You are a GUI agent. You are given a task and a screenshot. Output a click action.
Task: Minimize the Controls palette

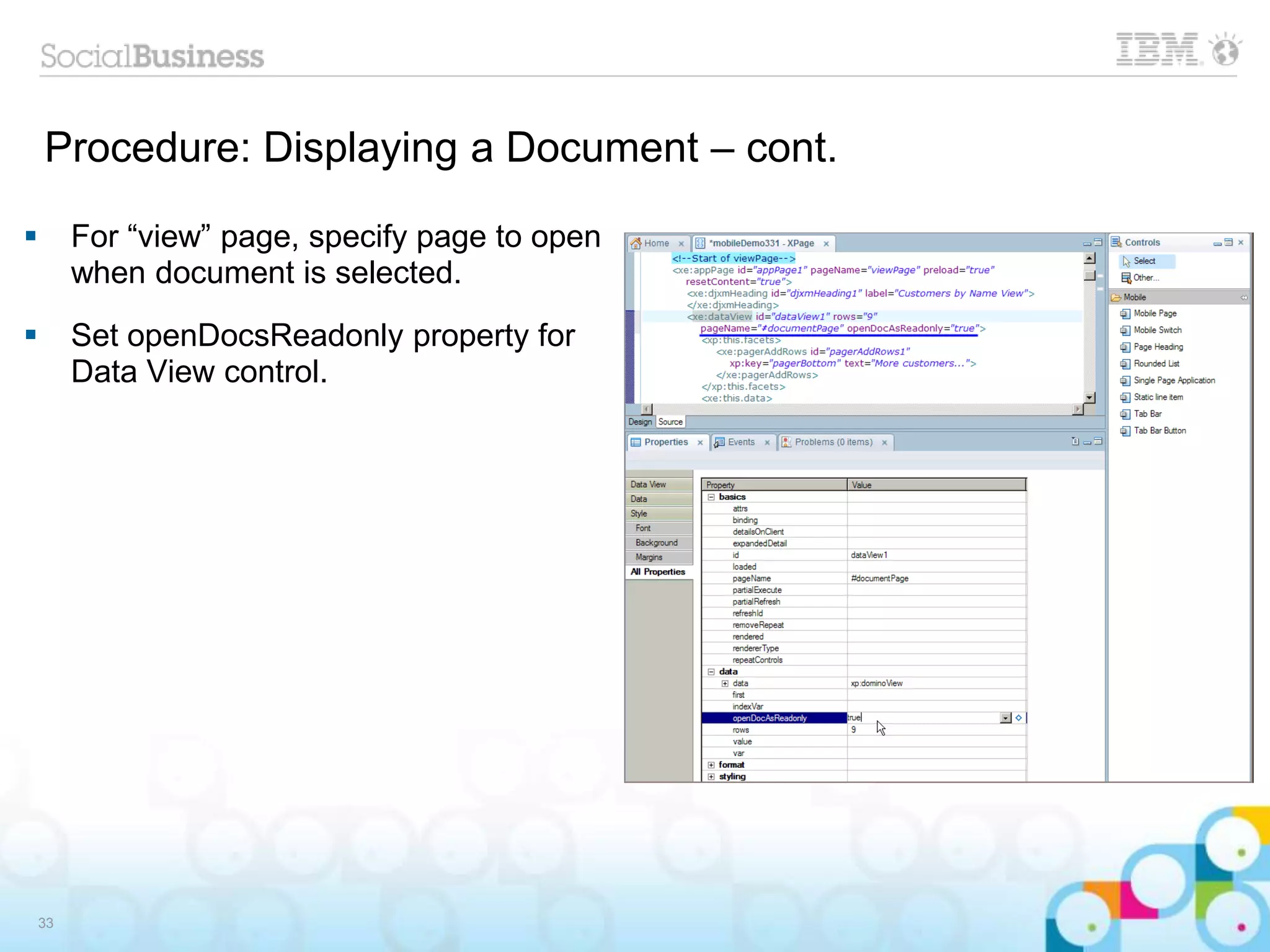[x=1217, y=243]
